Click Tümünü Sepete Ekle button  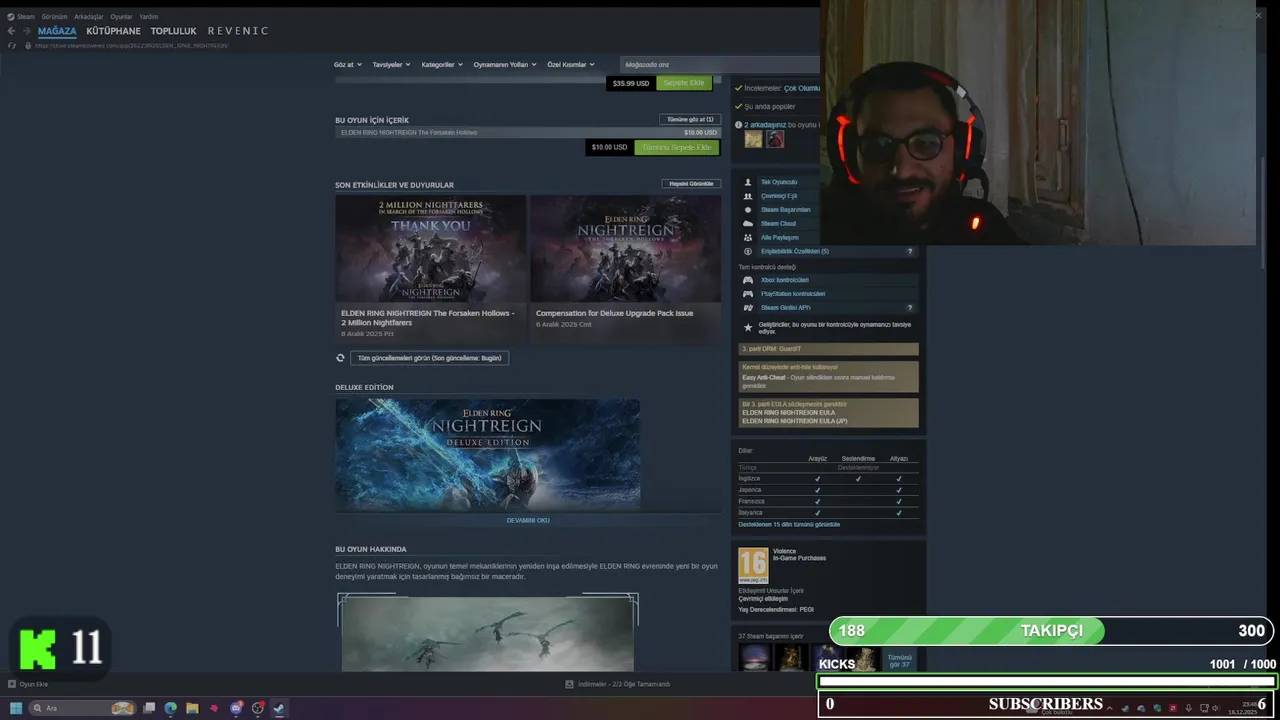point(677,147)
